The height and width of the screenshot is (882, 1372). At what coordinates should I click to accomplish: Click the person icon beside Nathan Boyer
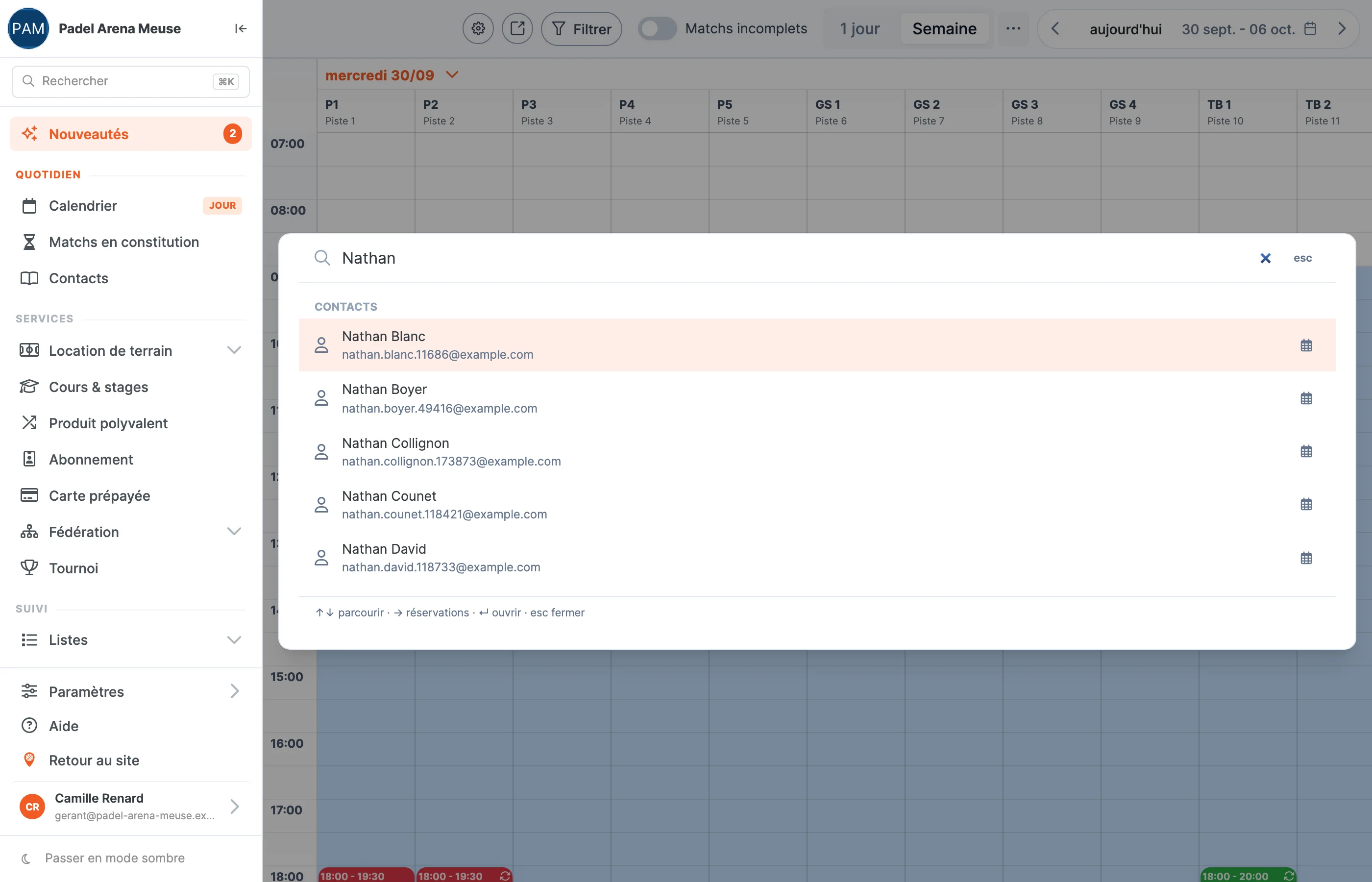(x=322, y=398)
